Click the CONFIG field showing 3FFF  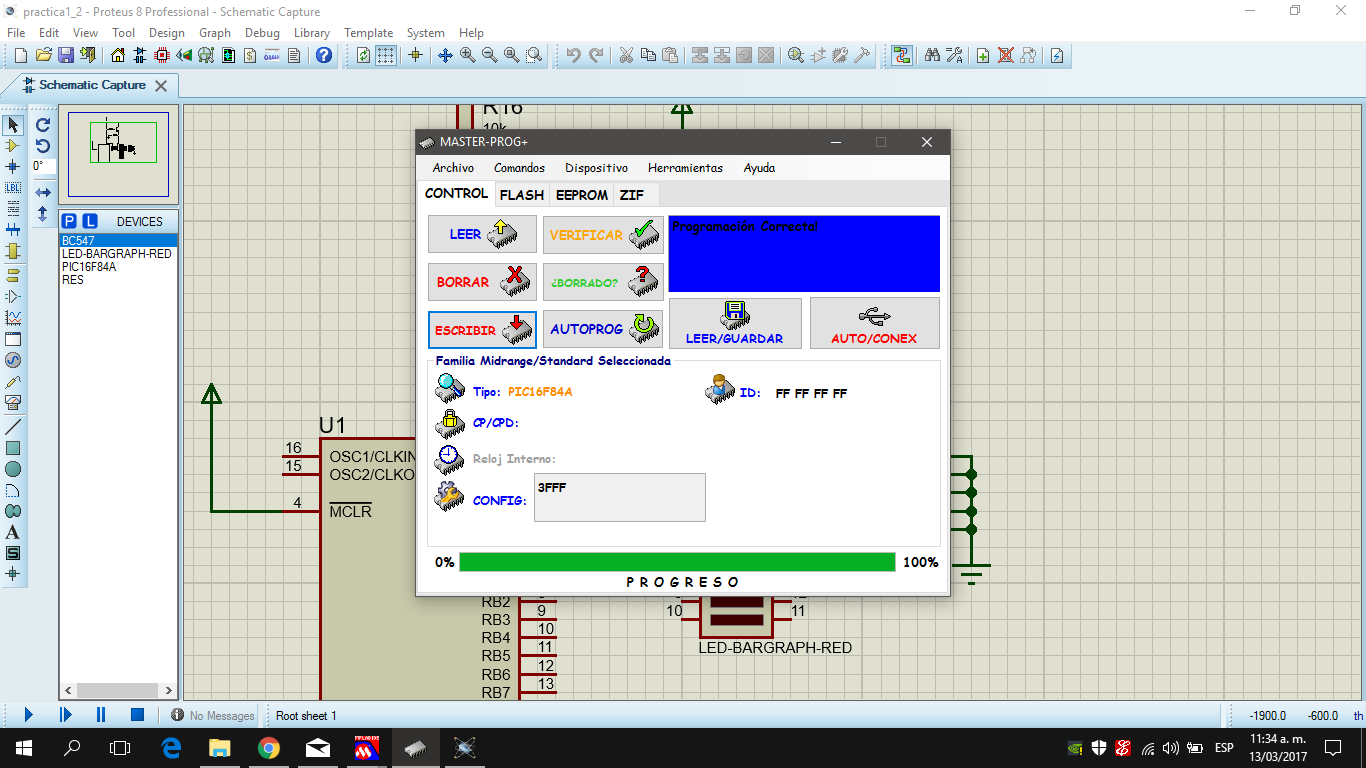tap(620, 497)
